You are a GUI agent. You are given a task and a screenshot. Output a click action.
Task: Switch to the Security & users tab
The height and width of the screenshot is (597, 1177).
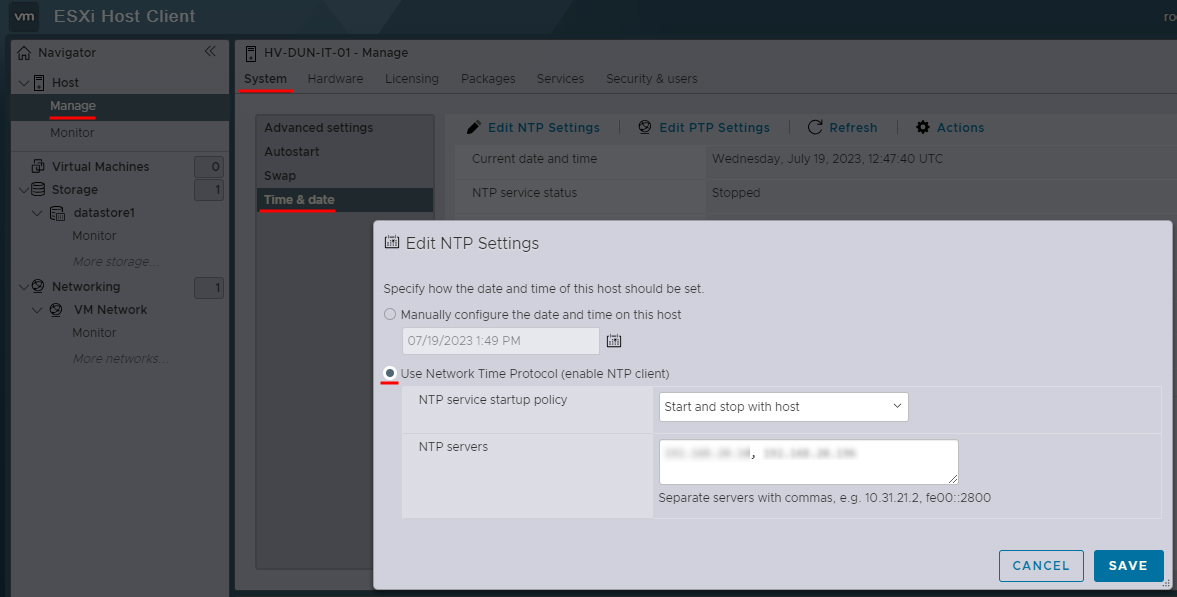coord(652,79)
